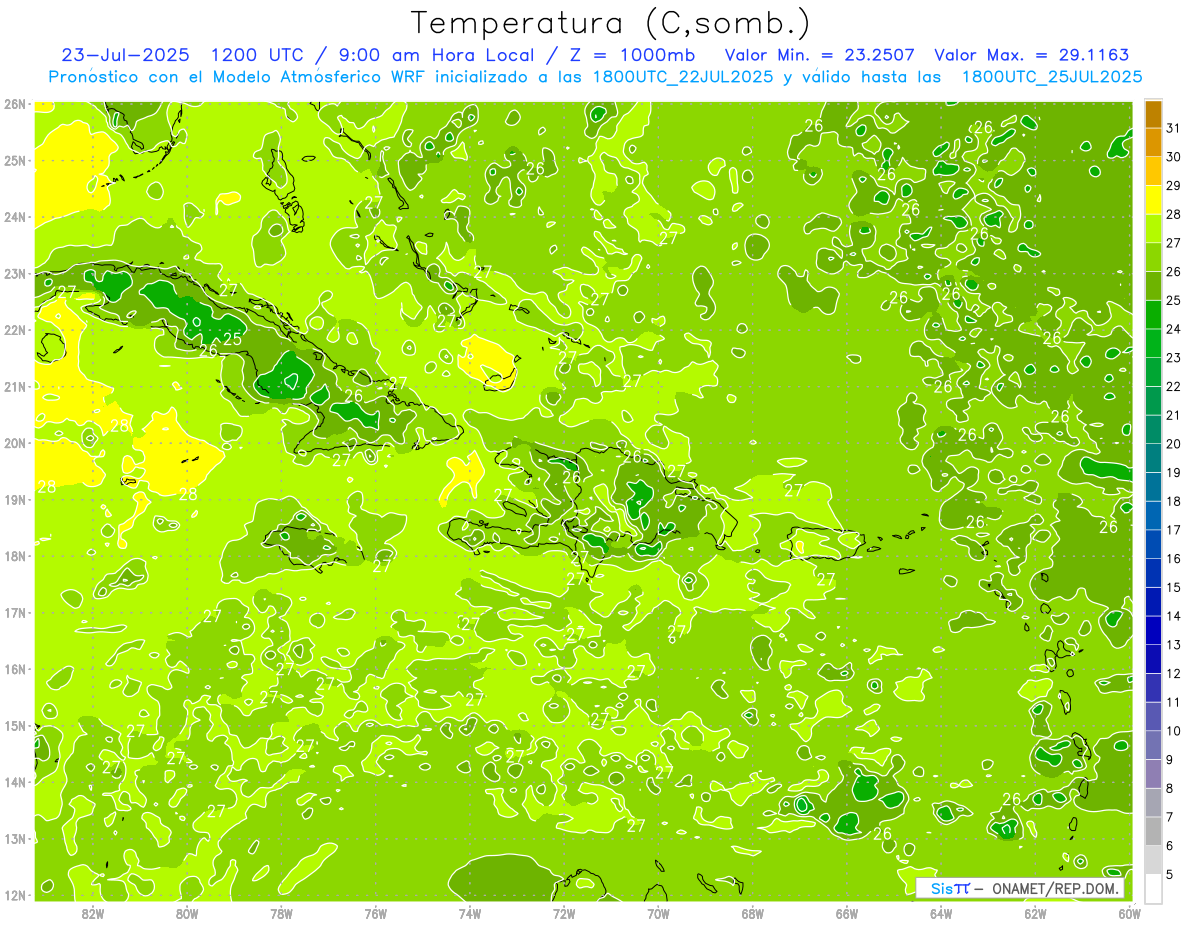Click the 26N latitude axis label
The image size is (1200, 927).
click(14, 104)
